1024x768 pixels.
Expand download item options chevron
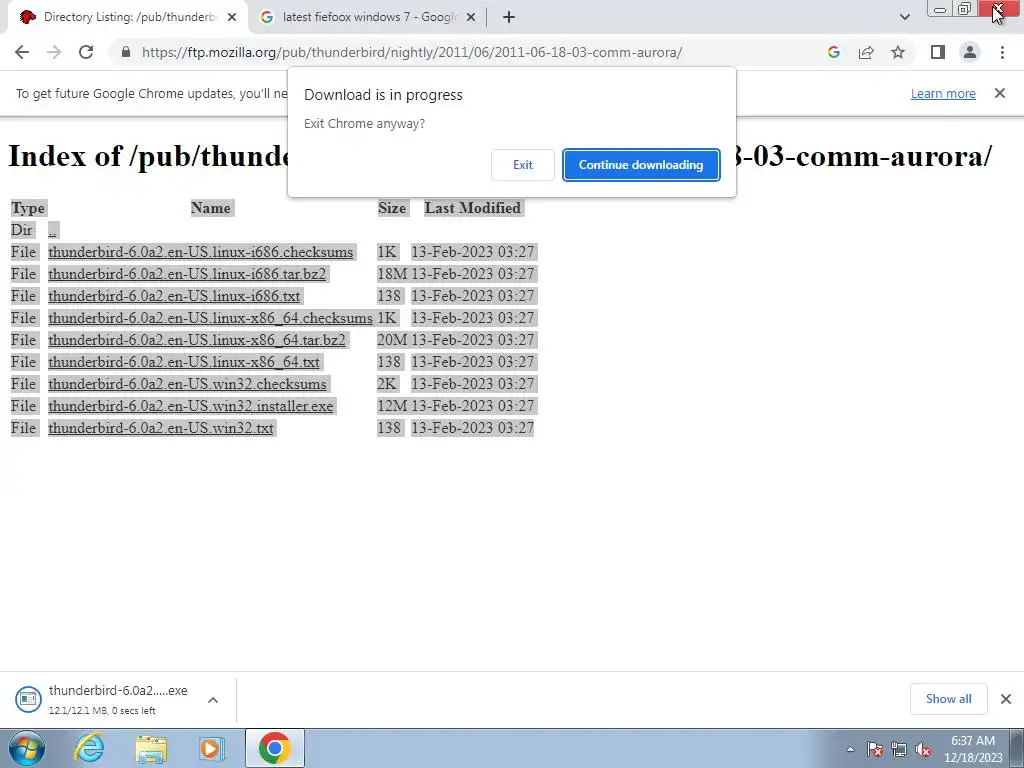(x=213, y=700)
